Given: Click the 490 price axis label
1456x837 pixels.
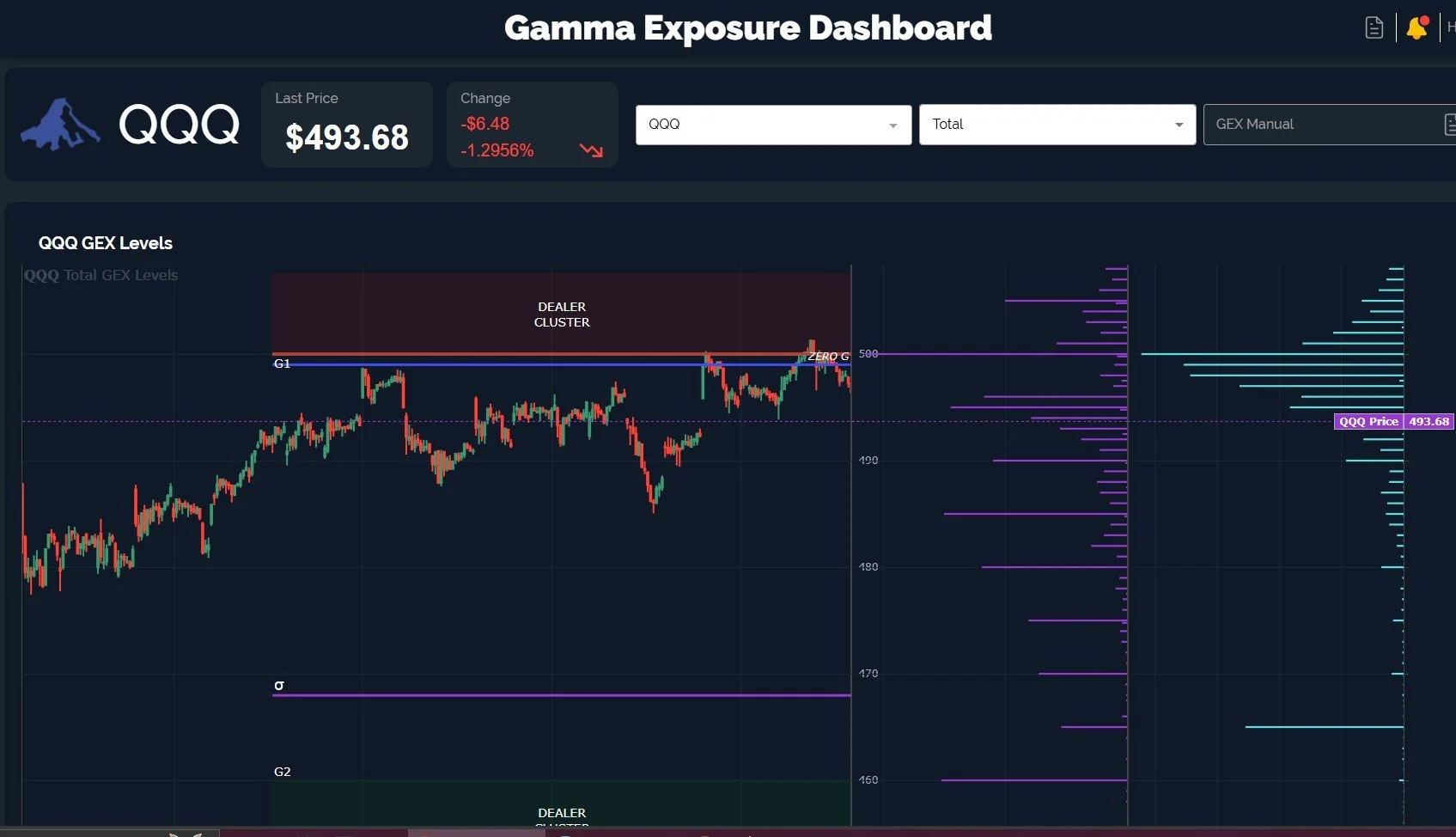Looking at the screenshot, I should tap(868, 461).
